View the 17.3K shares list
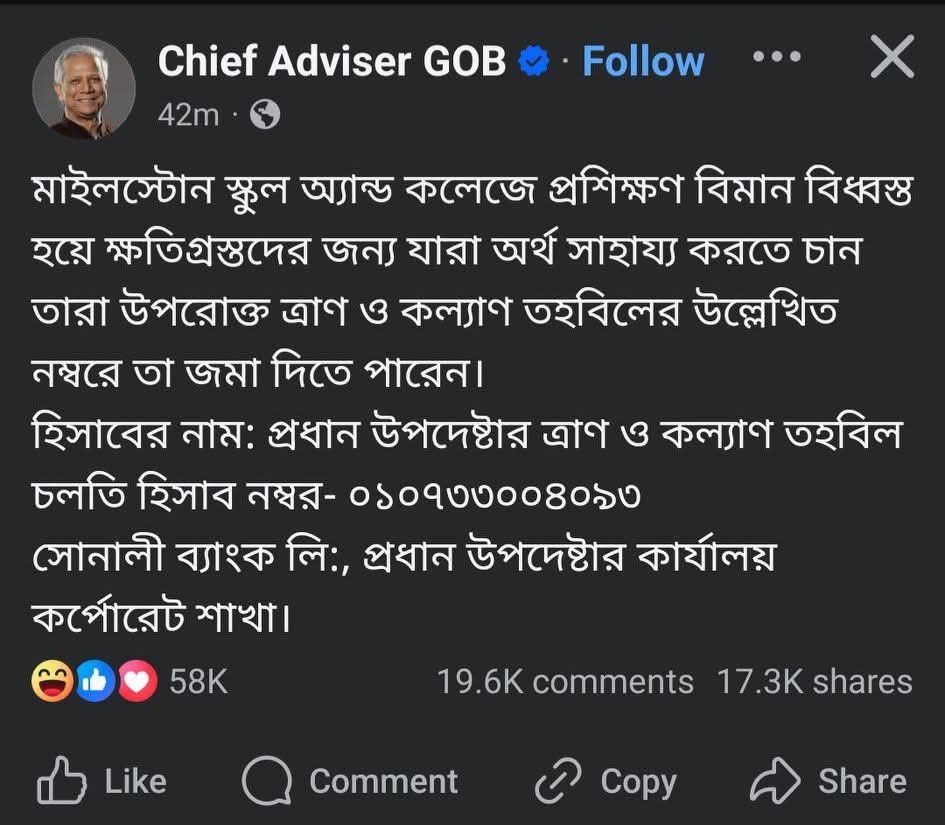 [x=814, y=682]
